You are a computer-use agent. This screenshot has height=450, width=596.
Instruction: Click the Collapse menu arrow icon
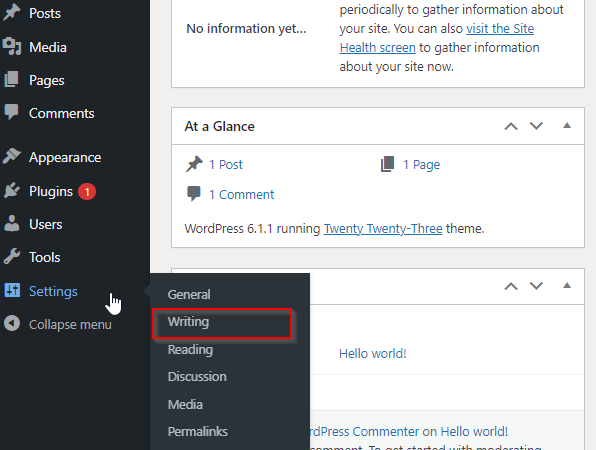click(12, 323)
